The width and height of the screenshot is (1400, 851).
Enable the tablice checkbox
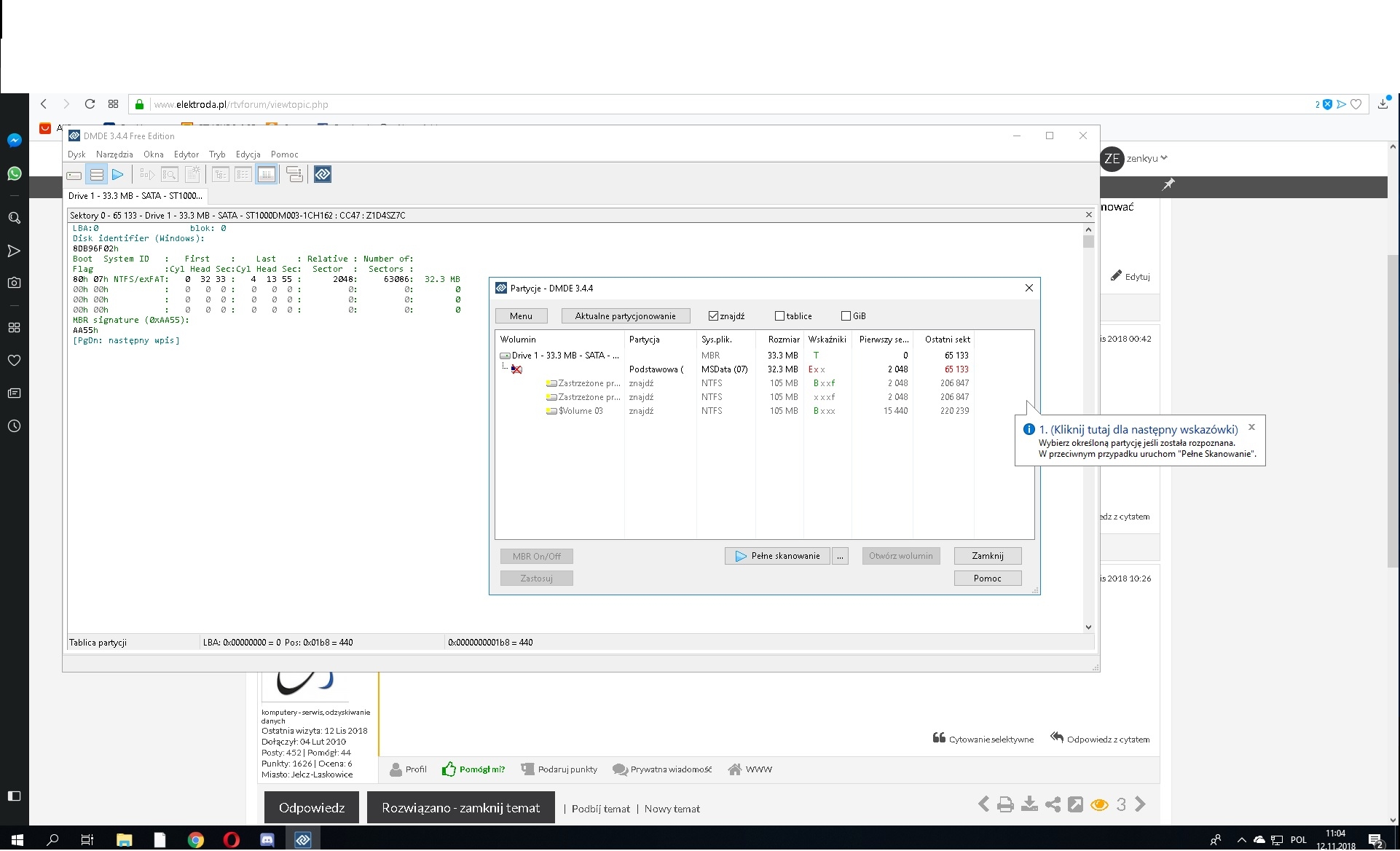[x=779, y=316]
